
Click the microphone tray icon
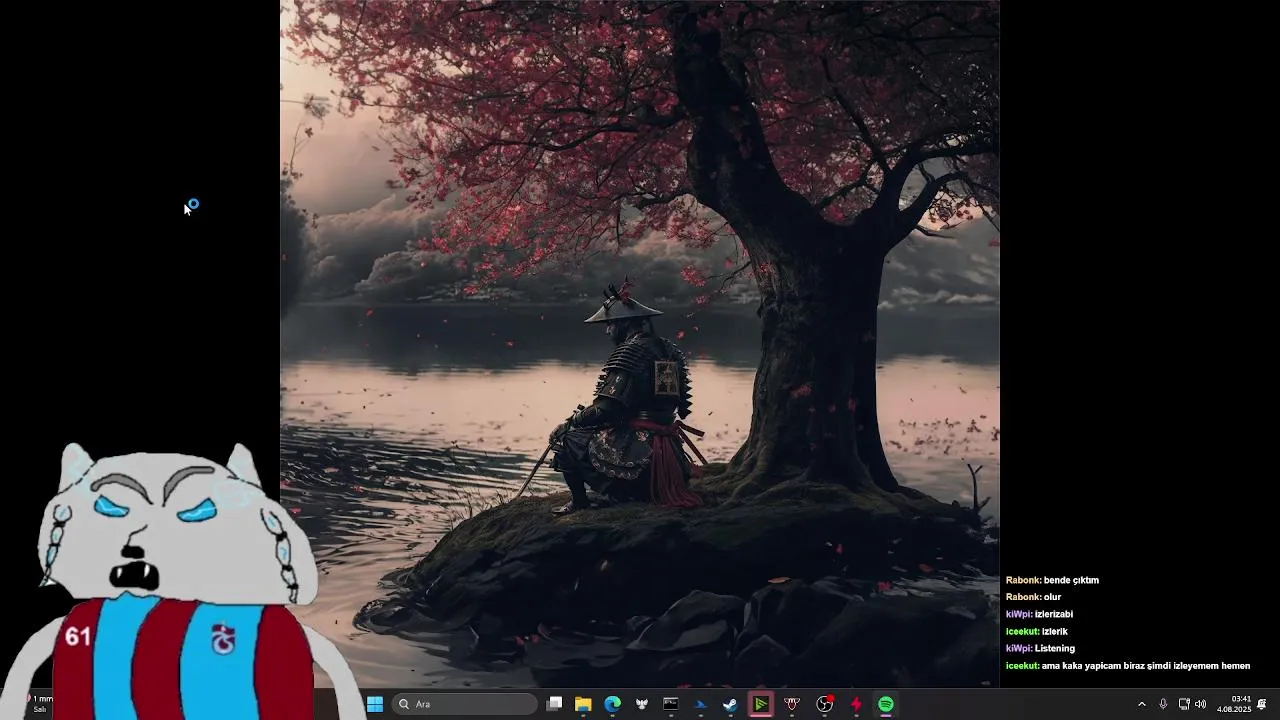[1163, 704]
